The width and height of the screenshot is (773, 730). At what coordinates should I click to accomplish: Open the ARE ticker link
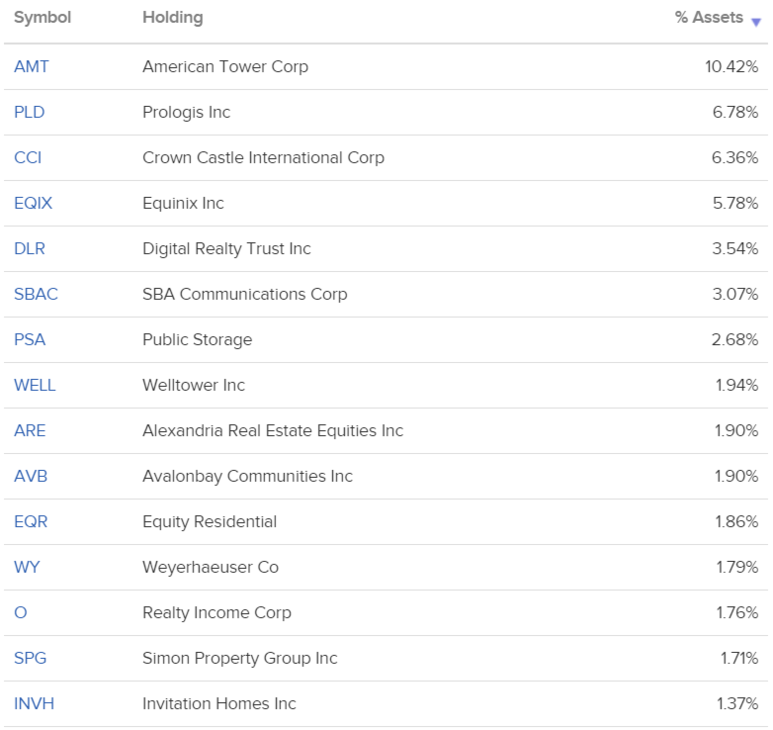(30, 430)
